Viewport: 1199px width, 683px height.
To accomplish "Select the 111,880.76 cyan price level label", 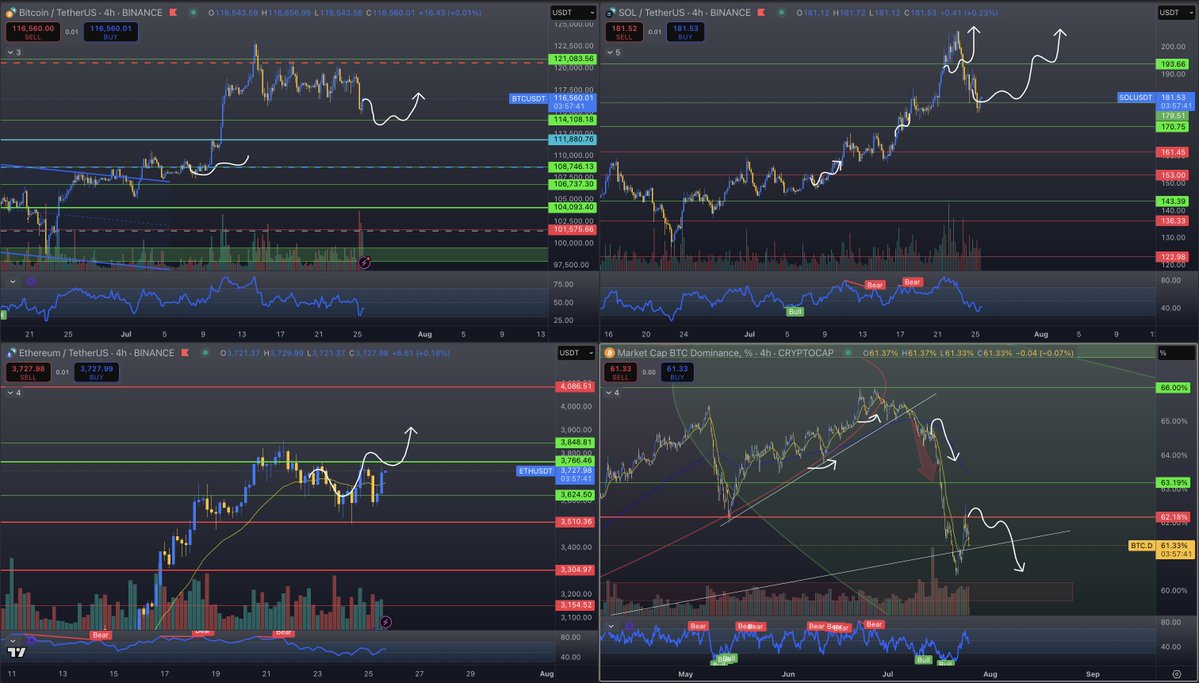I will pyautogui.click(x=573, y=139).
